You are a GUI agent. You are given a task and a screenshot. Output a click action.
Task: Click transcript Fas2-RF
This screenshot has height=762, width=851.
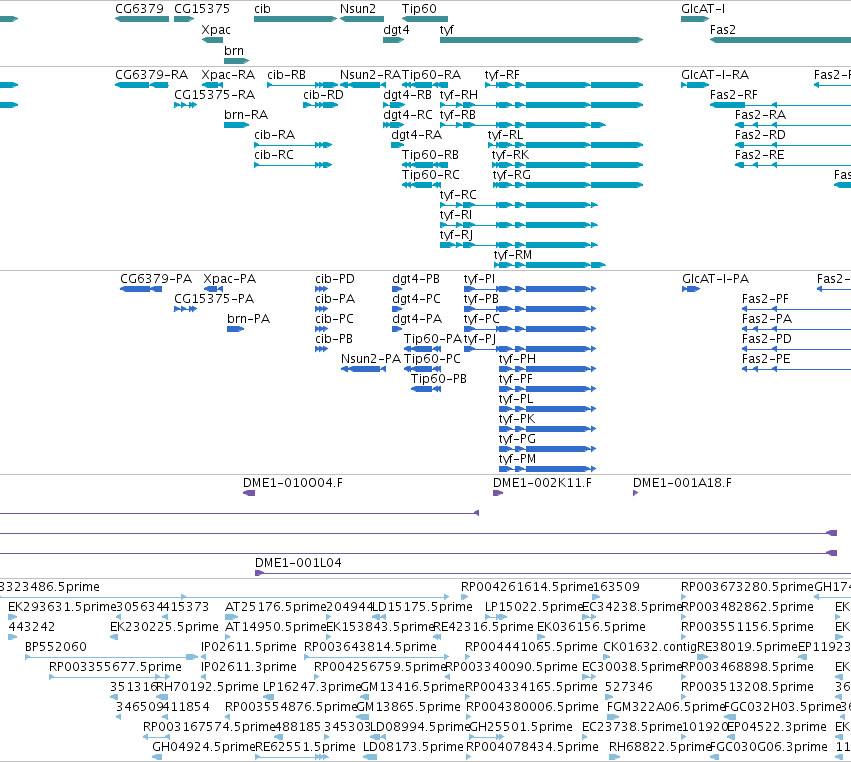coord(780,105)
